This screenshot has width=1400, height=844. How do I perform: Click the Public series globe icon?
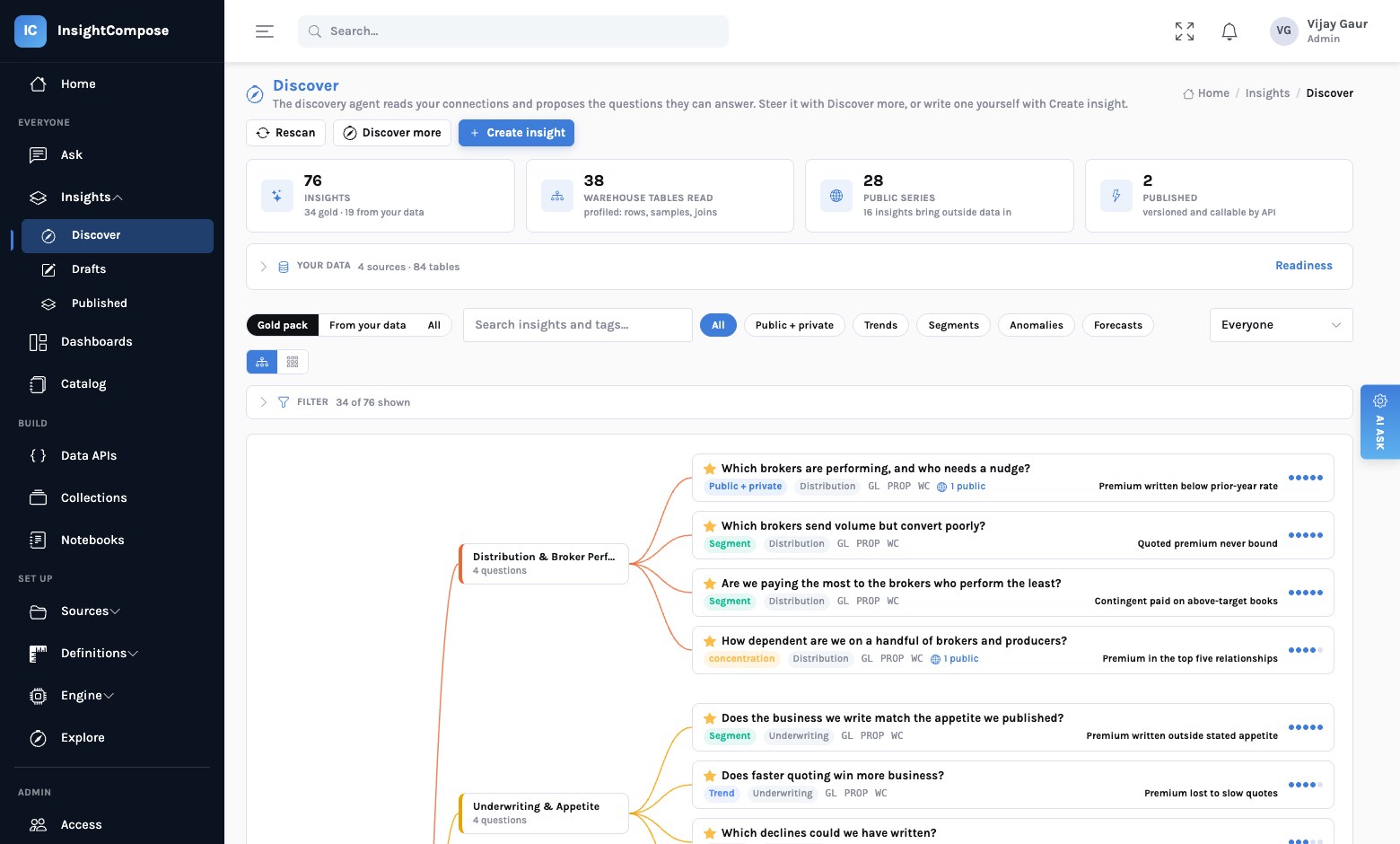(836, 196)
